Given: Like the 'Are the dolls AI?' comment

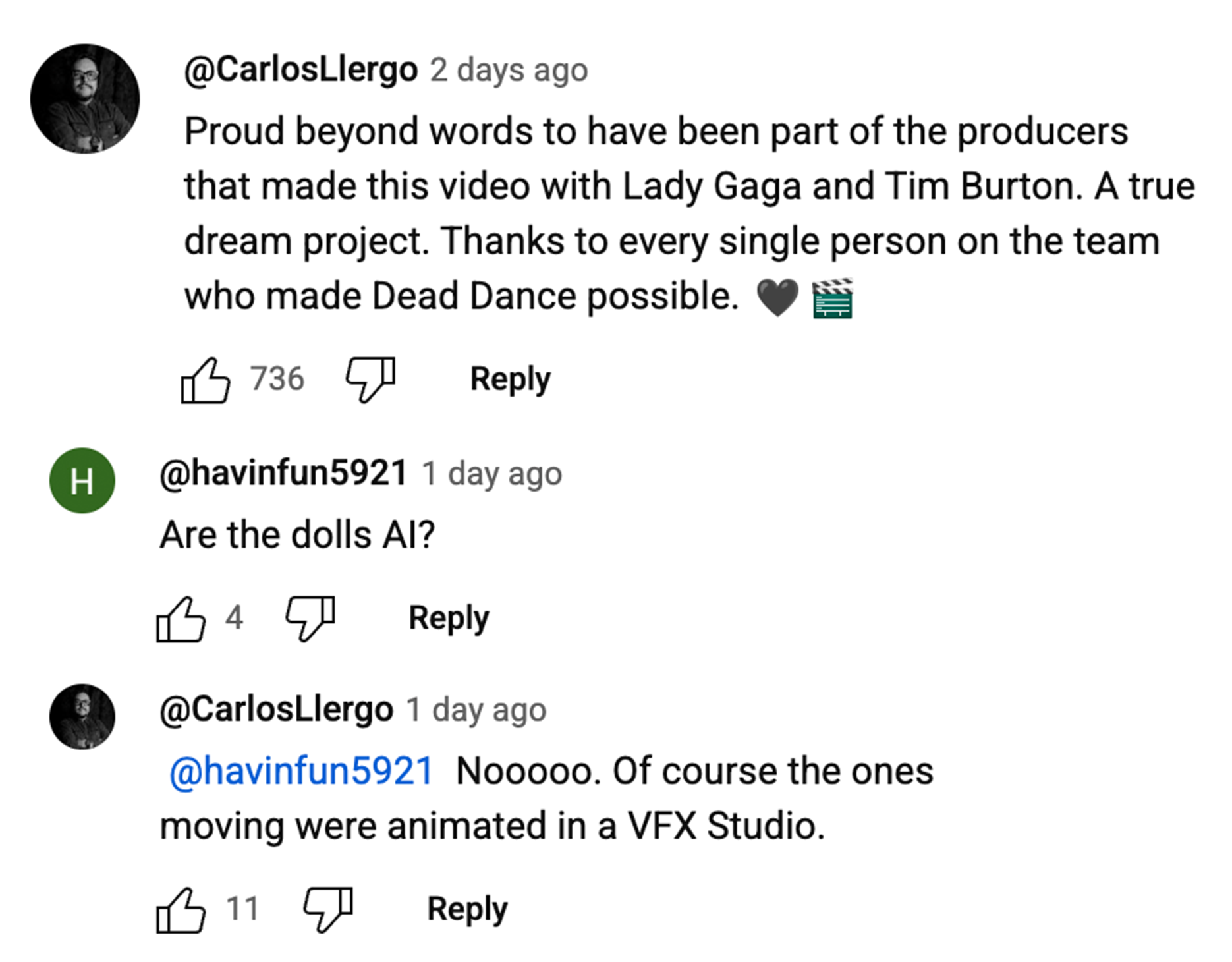Looking at the screenshot, I should 181,619.
